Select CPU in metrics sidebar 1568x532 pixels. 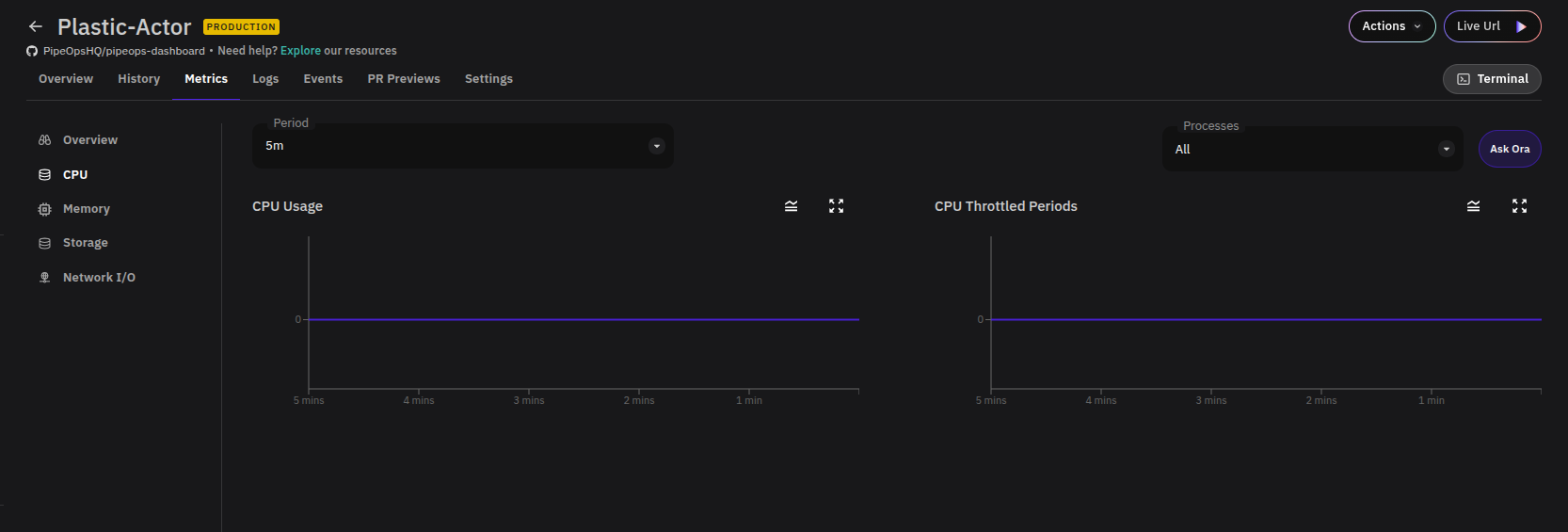(75, 175)
